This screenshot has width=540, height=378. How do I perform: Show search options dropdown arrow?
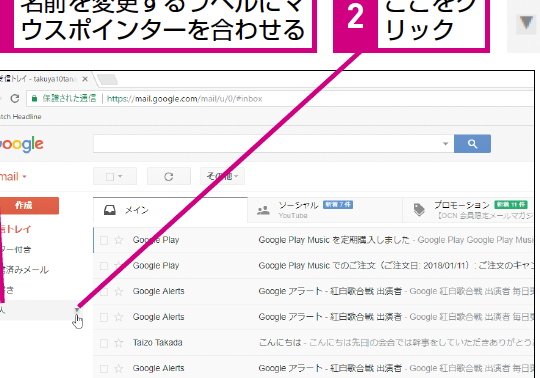tap(446, 144)
